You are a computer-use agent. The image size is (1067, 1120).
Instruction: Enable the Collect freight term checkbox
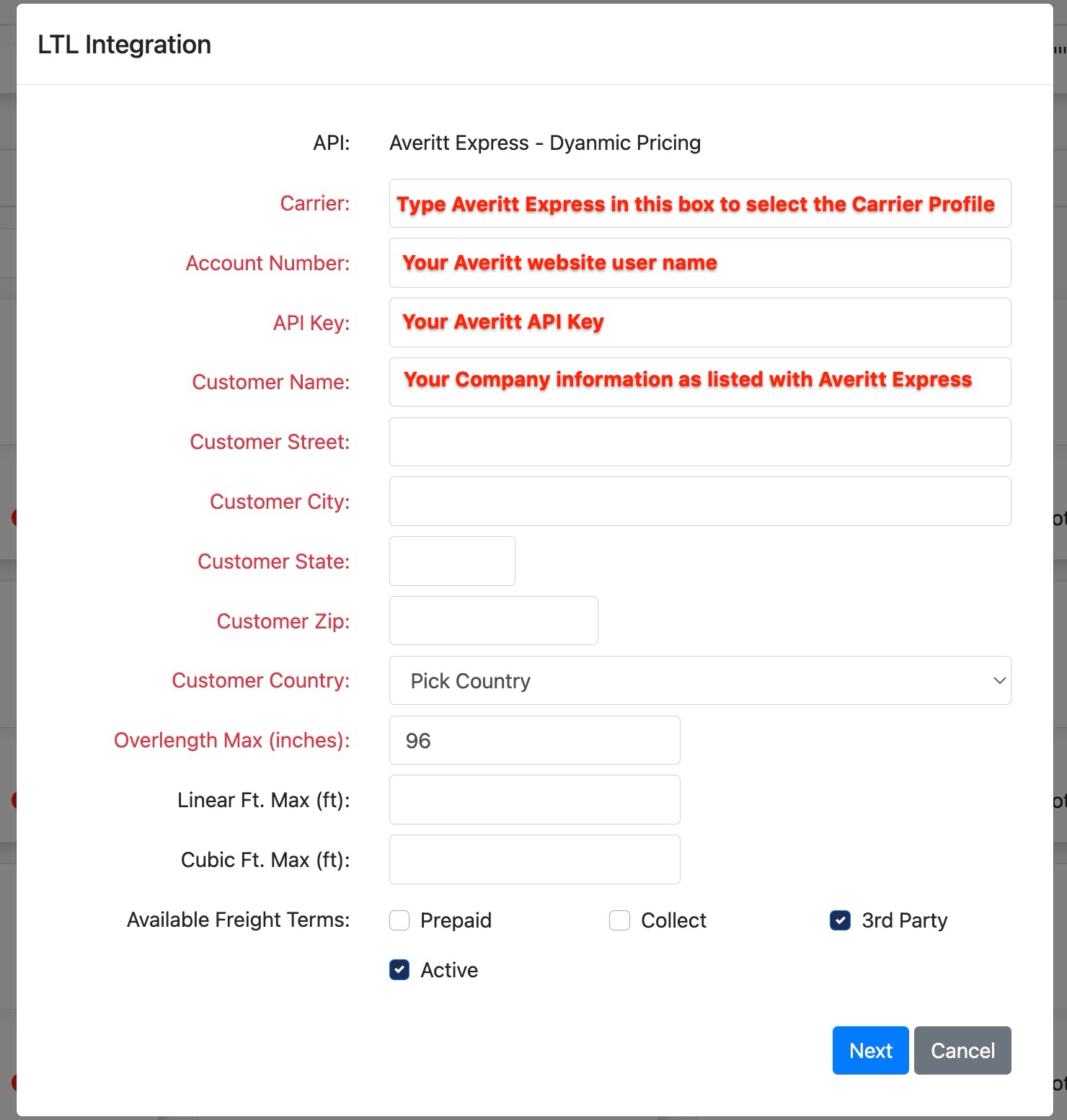pos(620,920)
